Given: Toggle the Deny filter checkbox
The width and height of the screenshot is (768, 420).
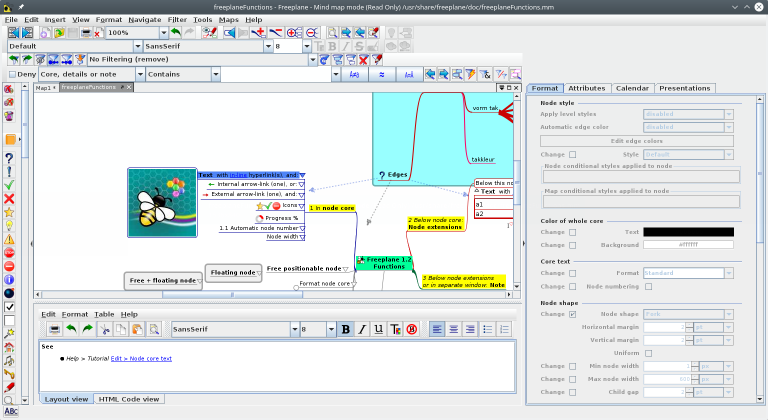Looking at the screenshot, I should coord(13,74).
